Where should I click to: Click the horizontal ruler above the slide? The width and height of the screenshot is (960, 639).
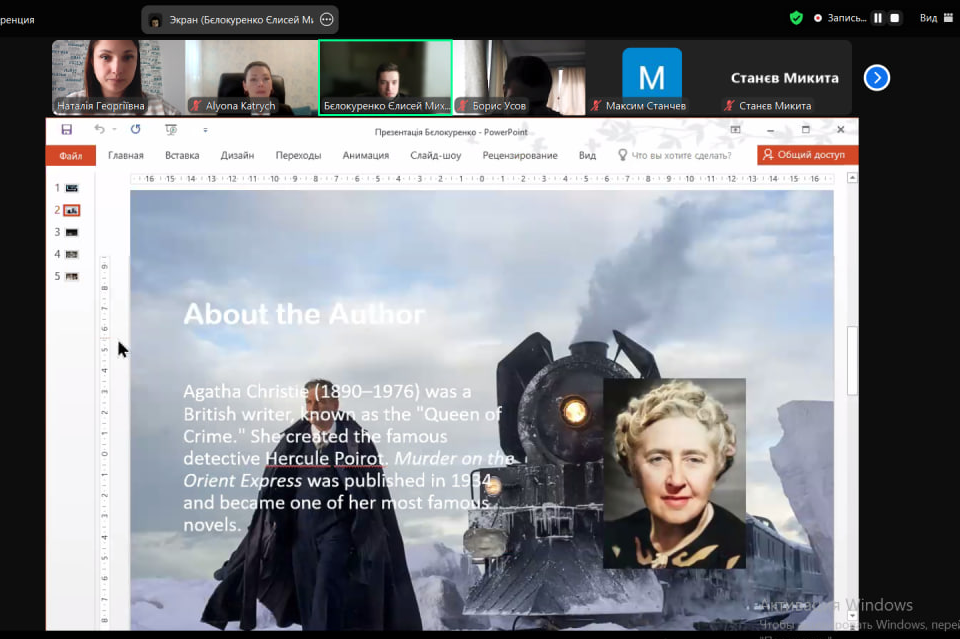pos(482,179)
